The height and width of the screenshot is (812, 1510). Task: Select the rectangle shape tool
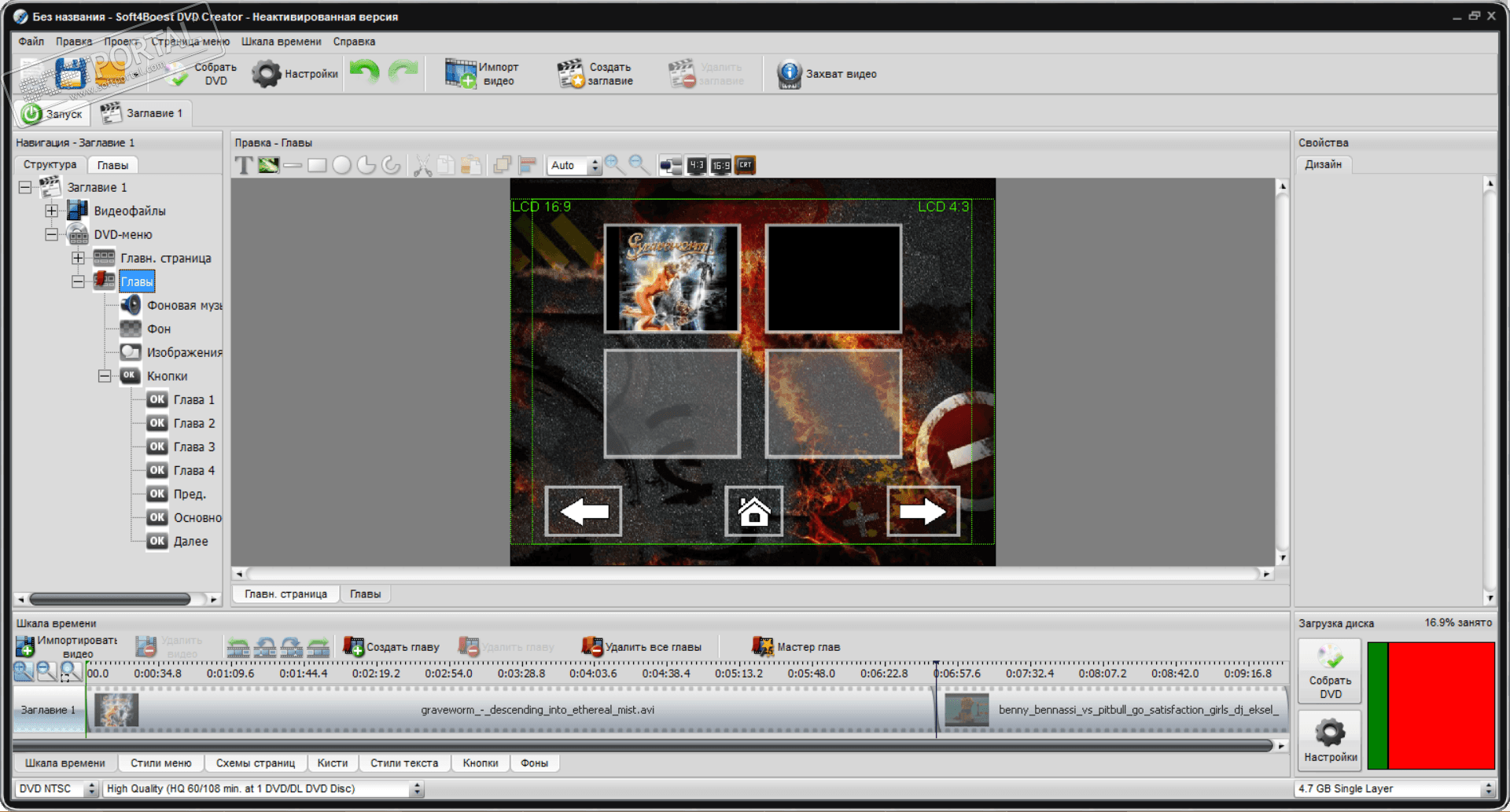(317, 166)
